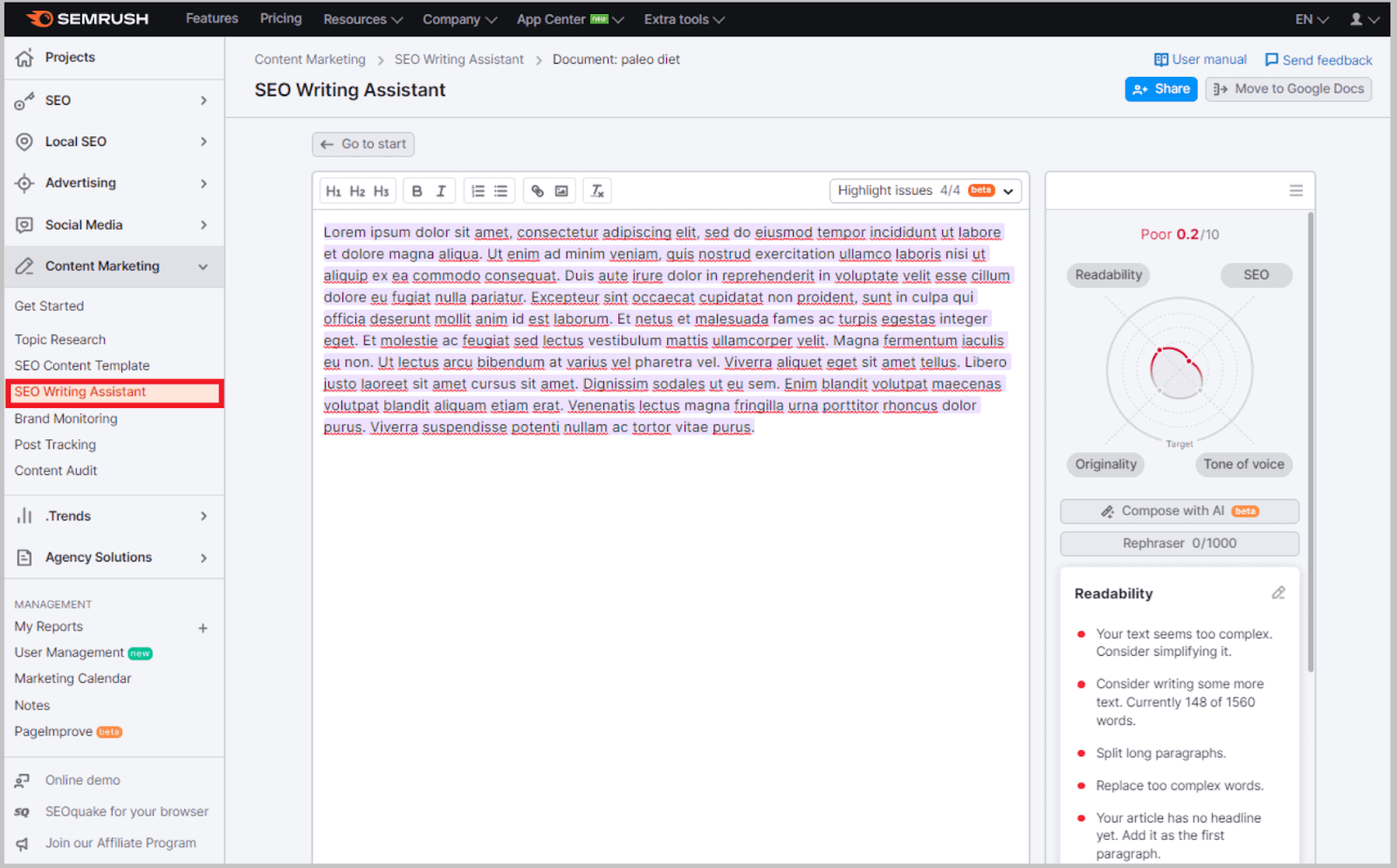Select the SEO score pill
This screenshot has height=868, width=1397.
tap(1256, 275)
